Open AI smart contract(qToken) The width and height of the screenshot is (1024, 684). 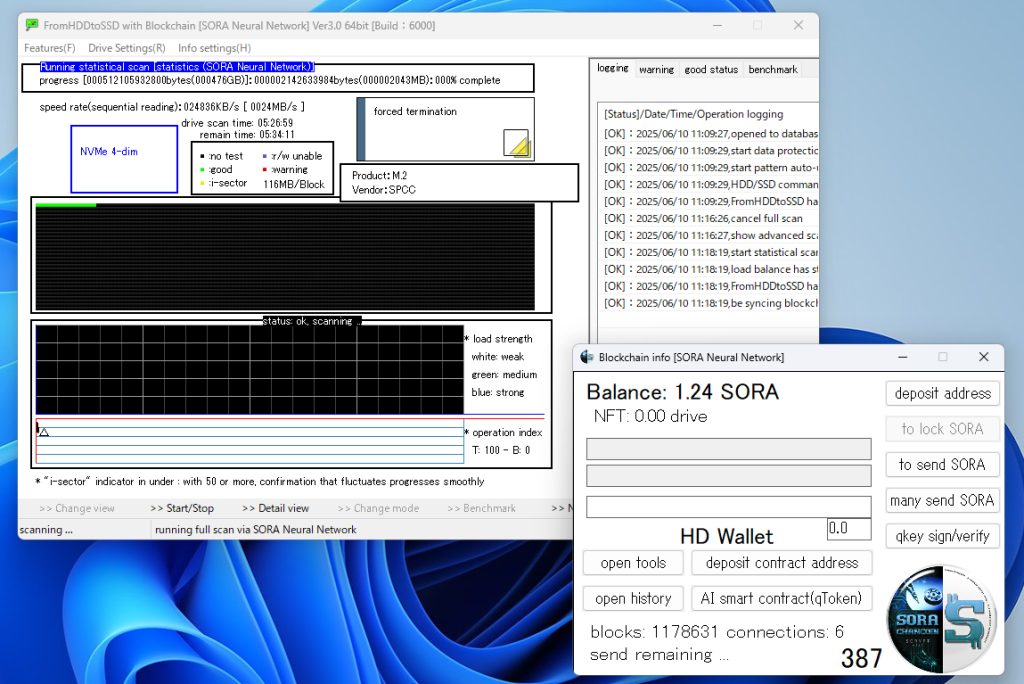[781, 598]
